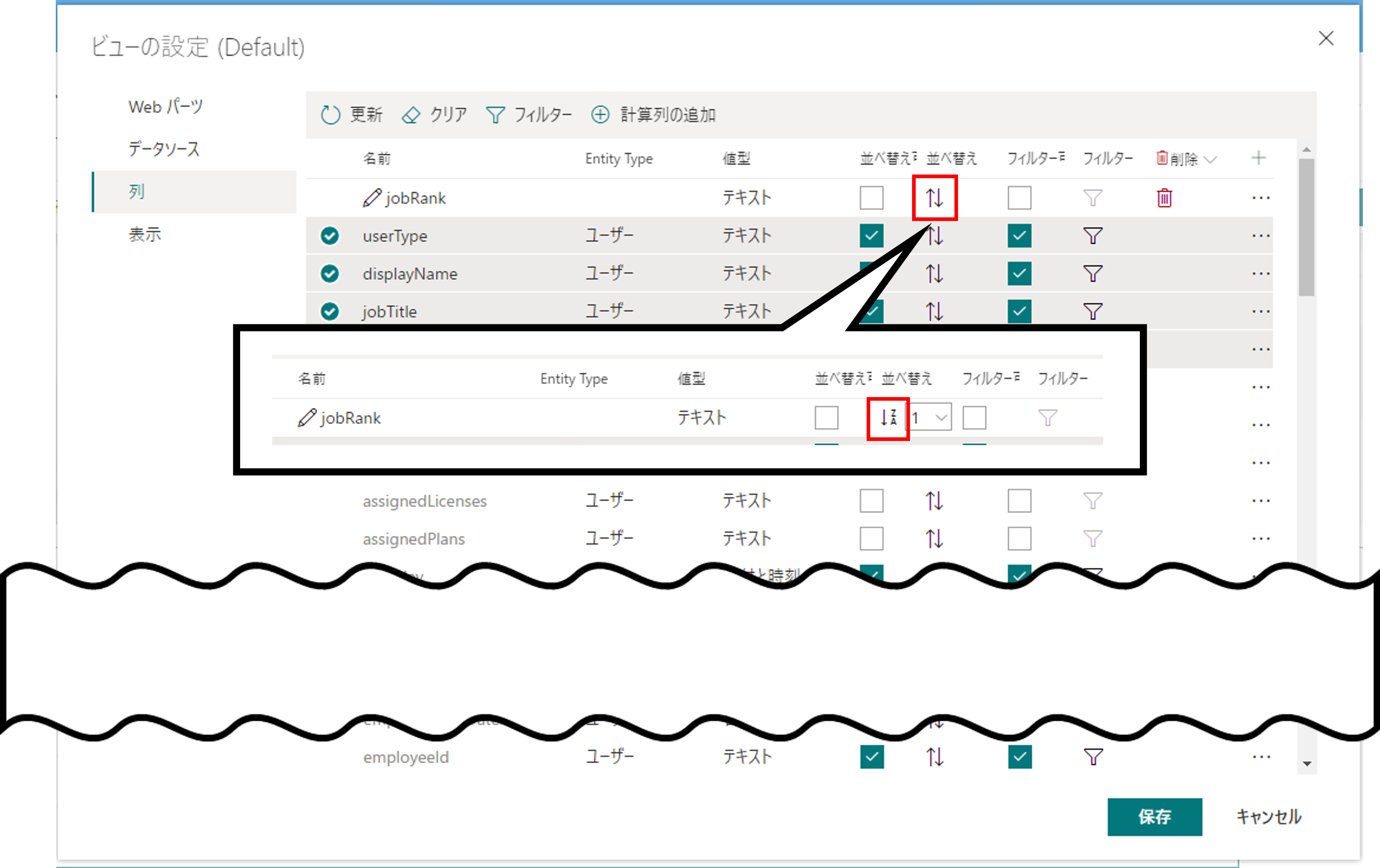Click the plus icon to add column

[1258, 158]
